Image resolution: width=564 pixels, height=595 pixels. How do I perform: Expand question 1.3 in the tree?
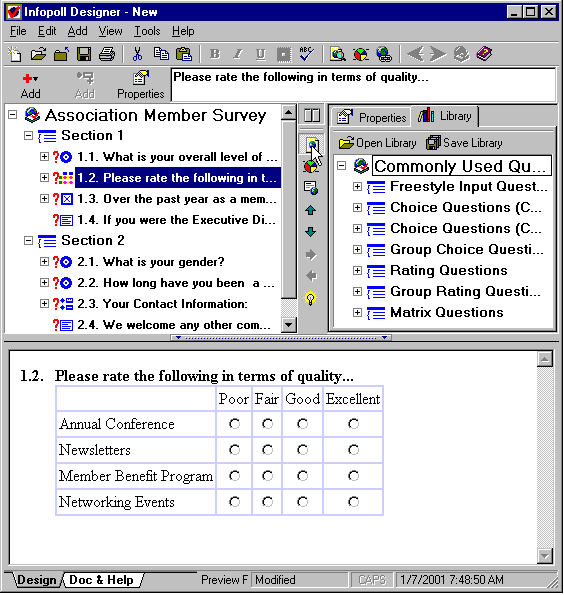click(44, 198)
